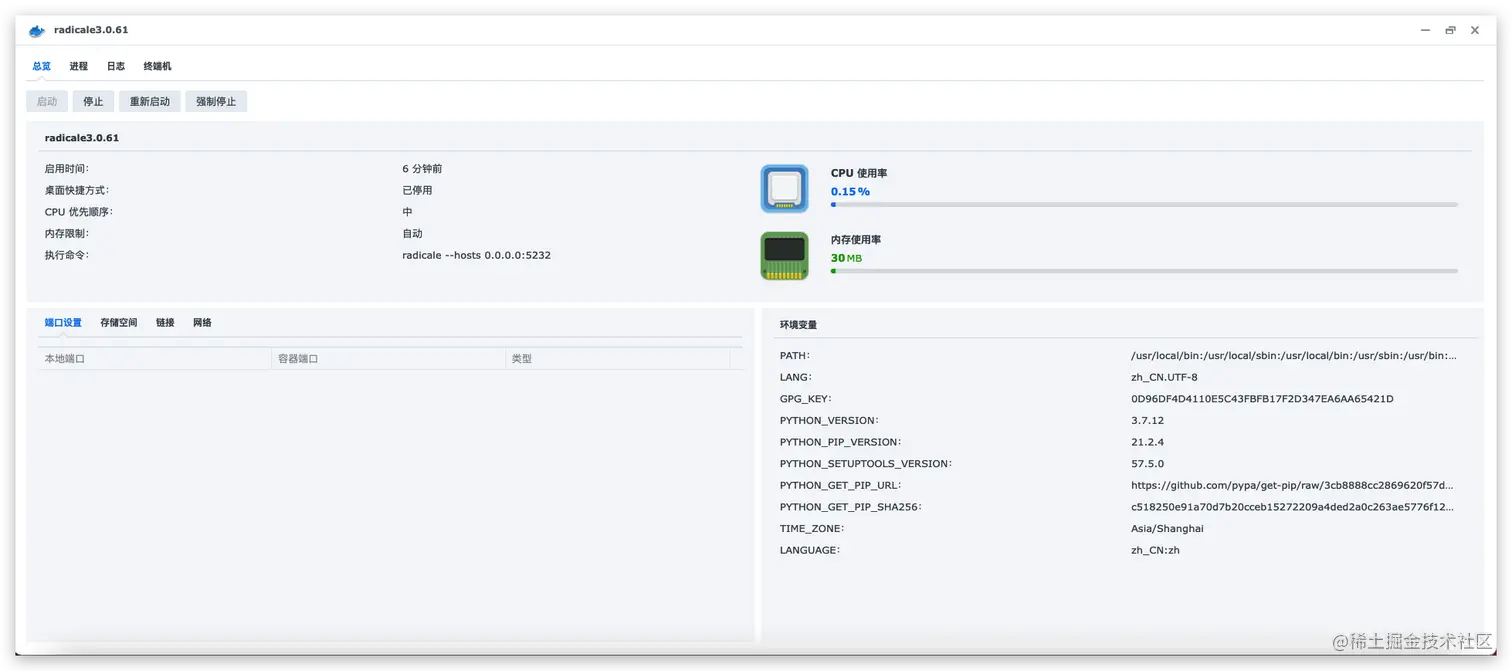Select the 链接 tab
The image size is (1512, 671).
click(165, 323)
